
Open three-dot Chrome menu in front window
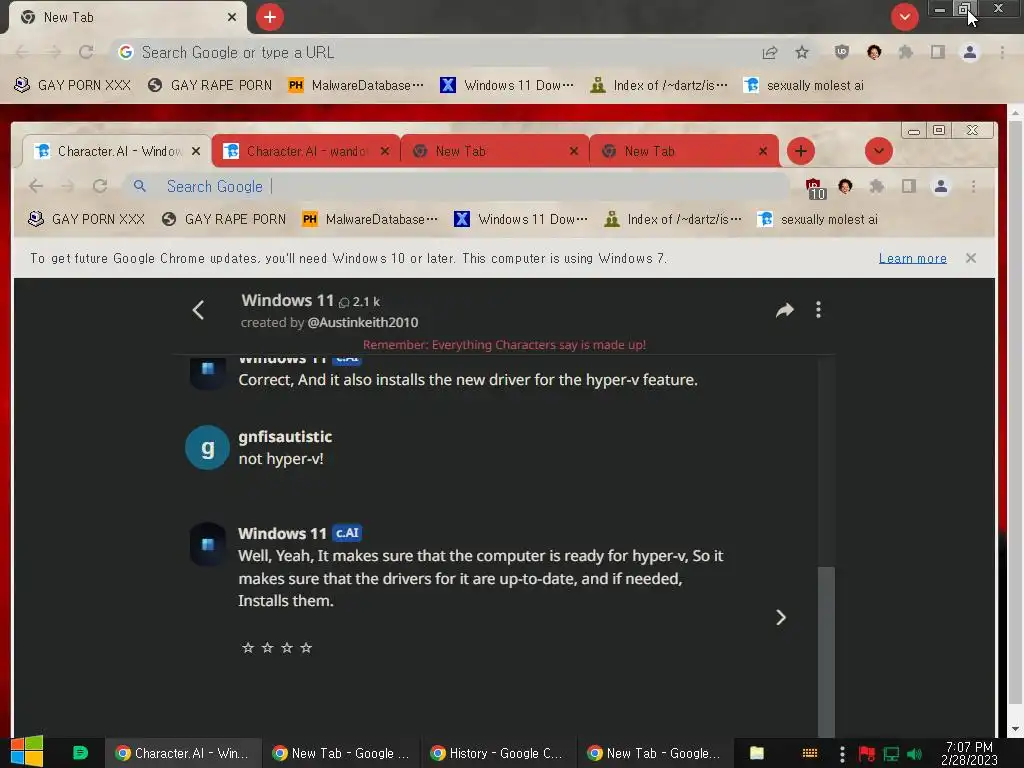pos(973,187)
